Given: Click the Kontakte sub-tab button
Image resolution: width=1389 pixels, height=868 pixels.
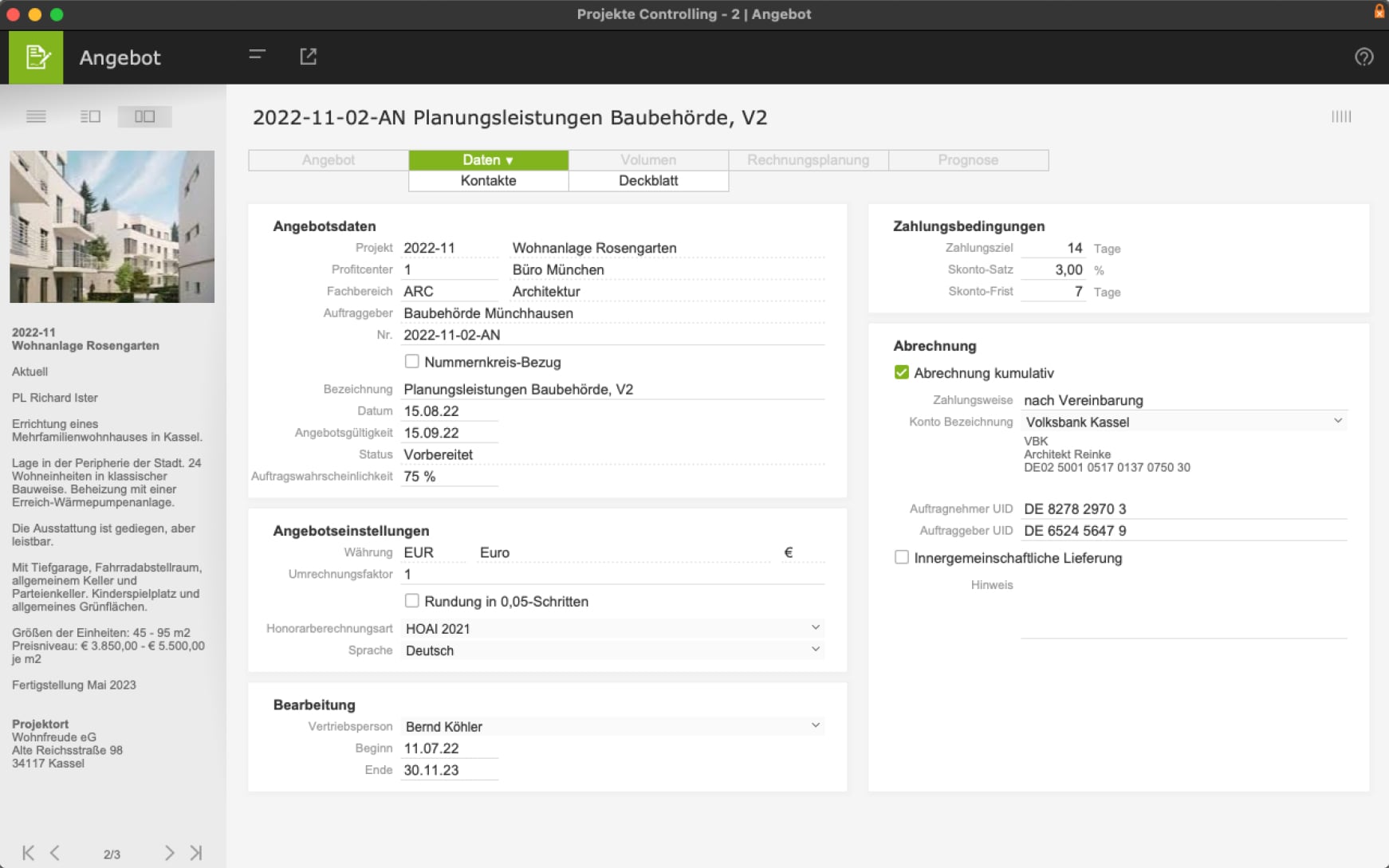Looking at the screenshot, I should 488,181.
